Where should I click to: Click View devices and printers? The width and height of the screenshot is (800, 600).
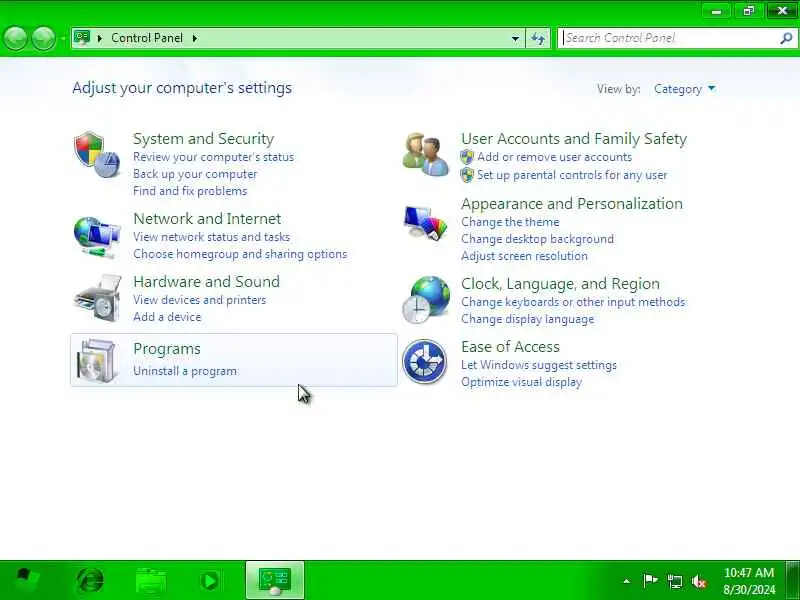199,300
